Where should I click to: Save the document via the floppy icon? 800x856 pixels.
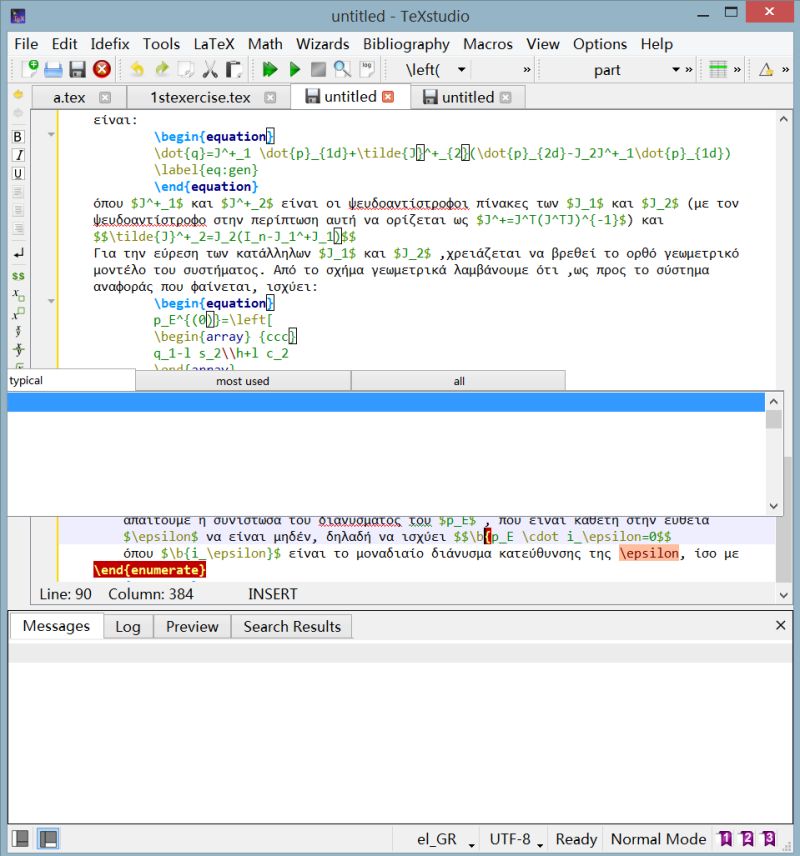coord(79,70)
